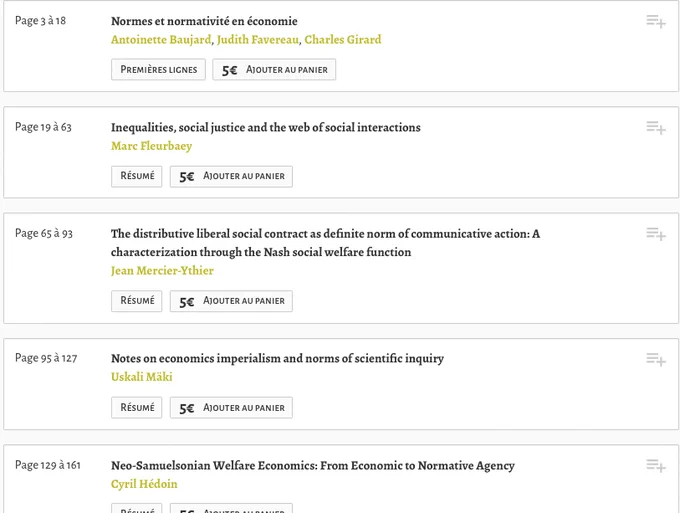Open author page of Judith Favereau

click(x=258, y=39)
